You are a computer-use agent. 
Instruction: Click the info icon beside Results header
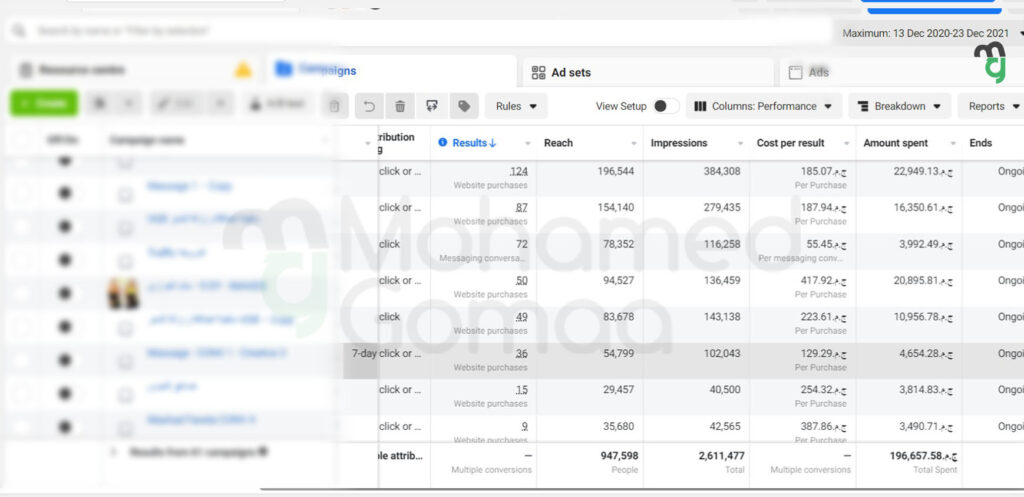(444, 143)
